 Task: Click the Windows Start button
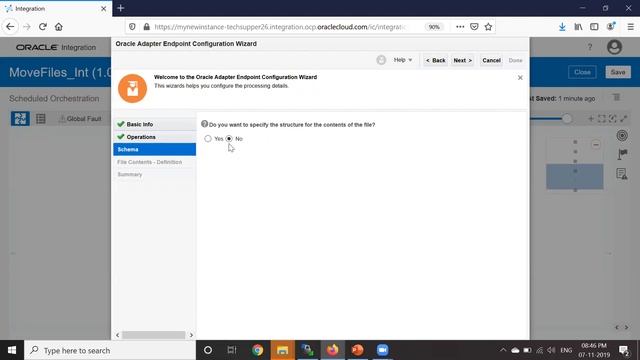12,350
